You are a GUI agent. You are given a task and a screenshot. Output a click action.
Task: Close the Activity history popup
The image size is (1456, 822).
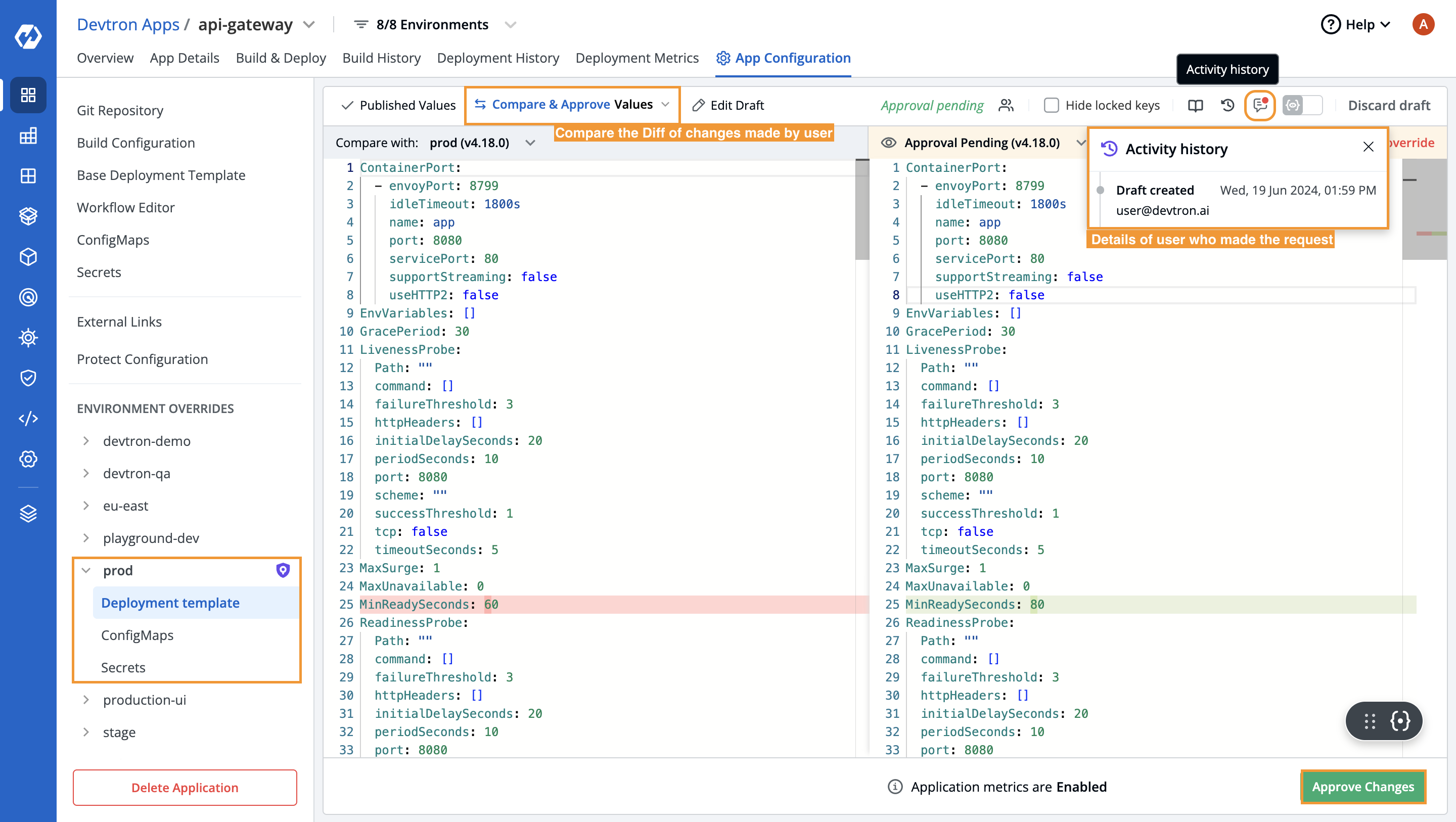(1368, 147)
